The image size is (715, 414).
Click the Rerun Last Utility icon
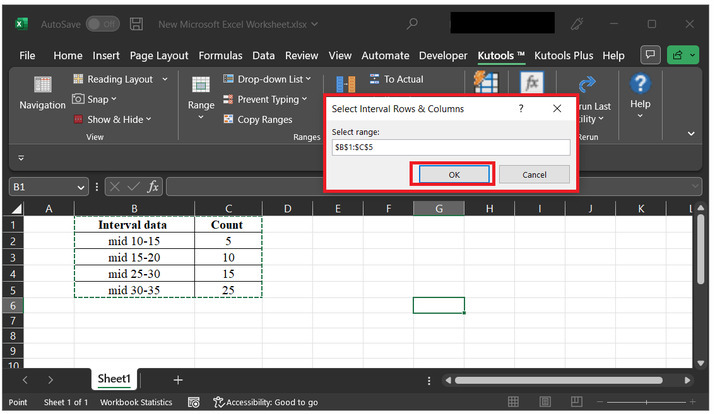point(588,86)
